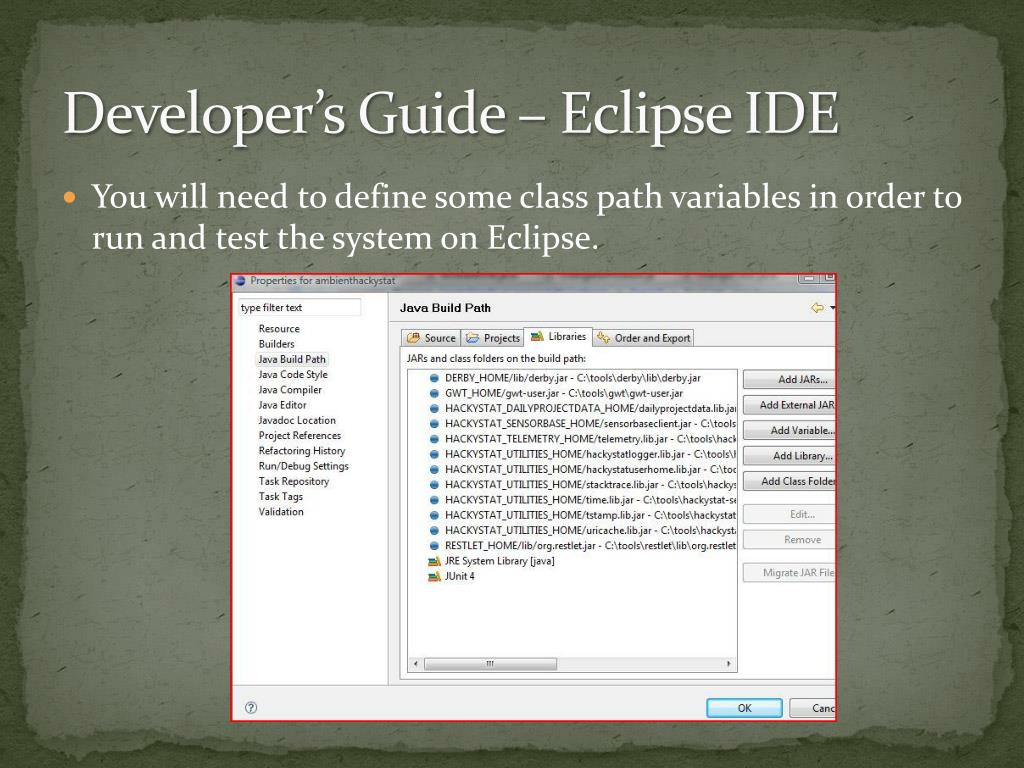Select Task Tags in the tree
The height and width of the screenshot is (768, 1024).
coord(281,496)
